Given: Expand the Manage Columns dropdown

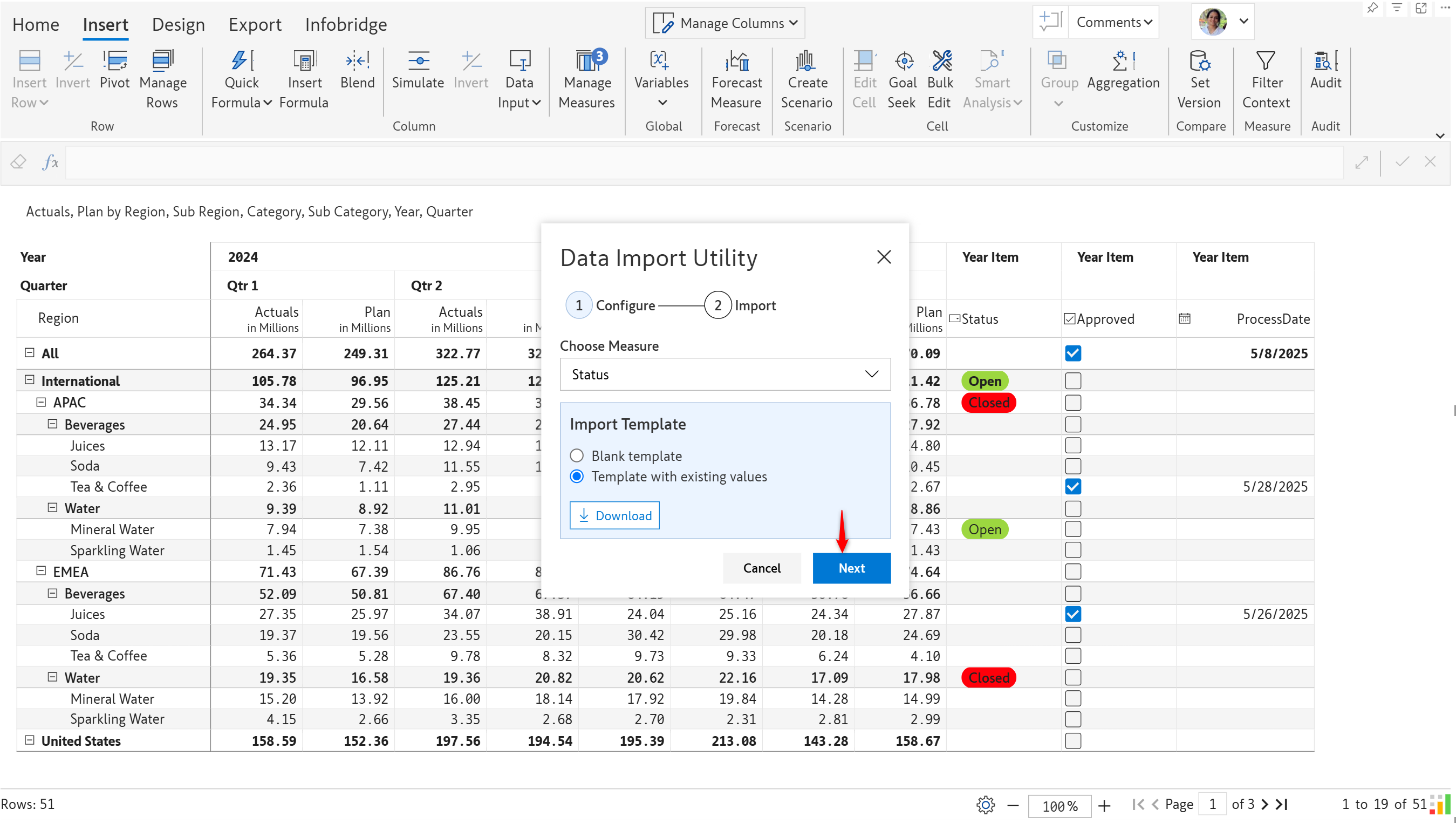Looking at the screenshot, I should [724, 23].
